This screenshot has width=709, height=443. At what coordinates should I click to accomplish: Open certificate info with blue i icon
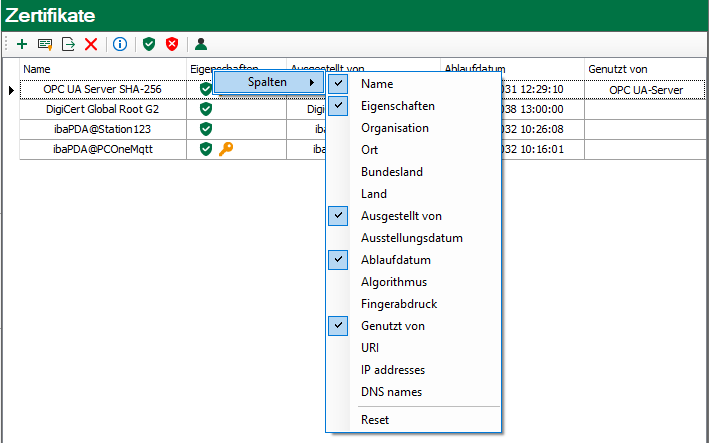click(x=120, y=44)
